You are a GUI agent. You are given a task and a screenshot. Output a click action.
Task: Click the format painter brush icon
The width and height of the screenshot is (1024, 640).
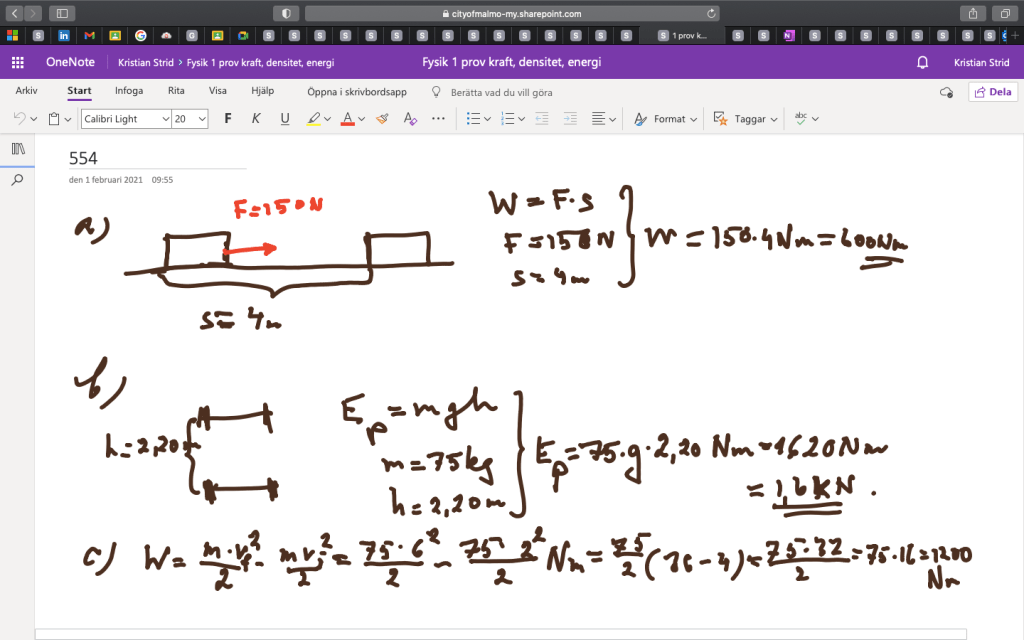pos(381,118)
